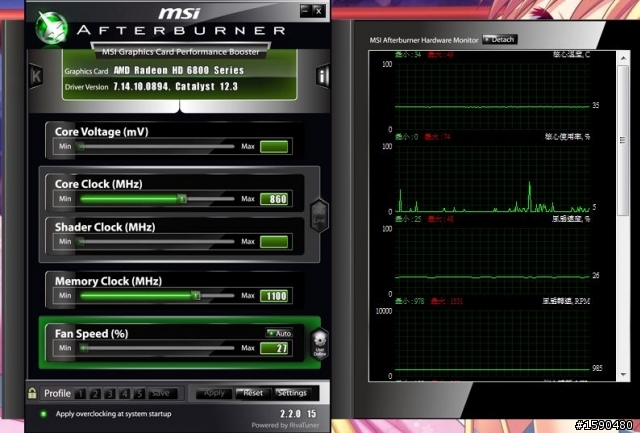Click the GPU temperature graph
This screenshot has width=640, height=433.
pos(492,97)
